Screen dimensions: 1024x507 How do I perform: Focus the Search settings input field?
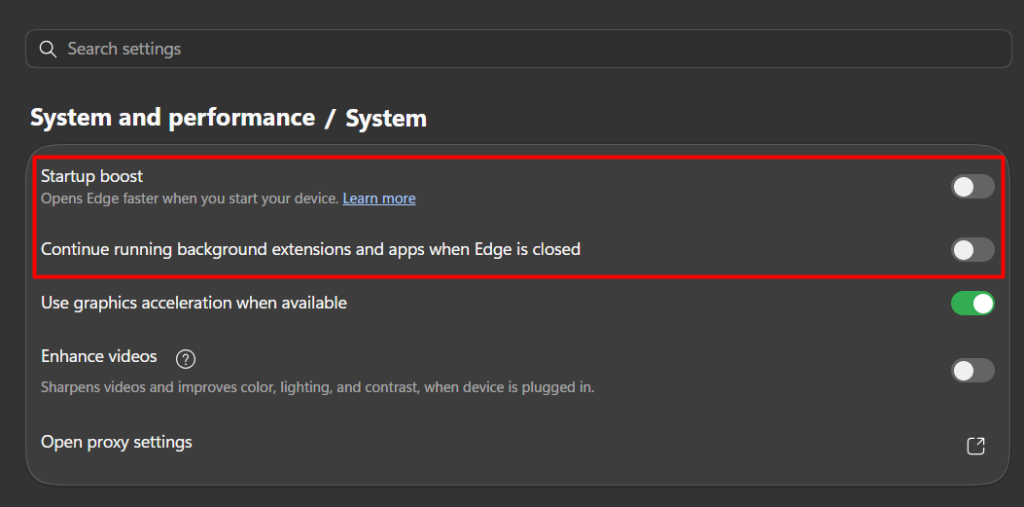point(518,49)
